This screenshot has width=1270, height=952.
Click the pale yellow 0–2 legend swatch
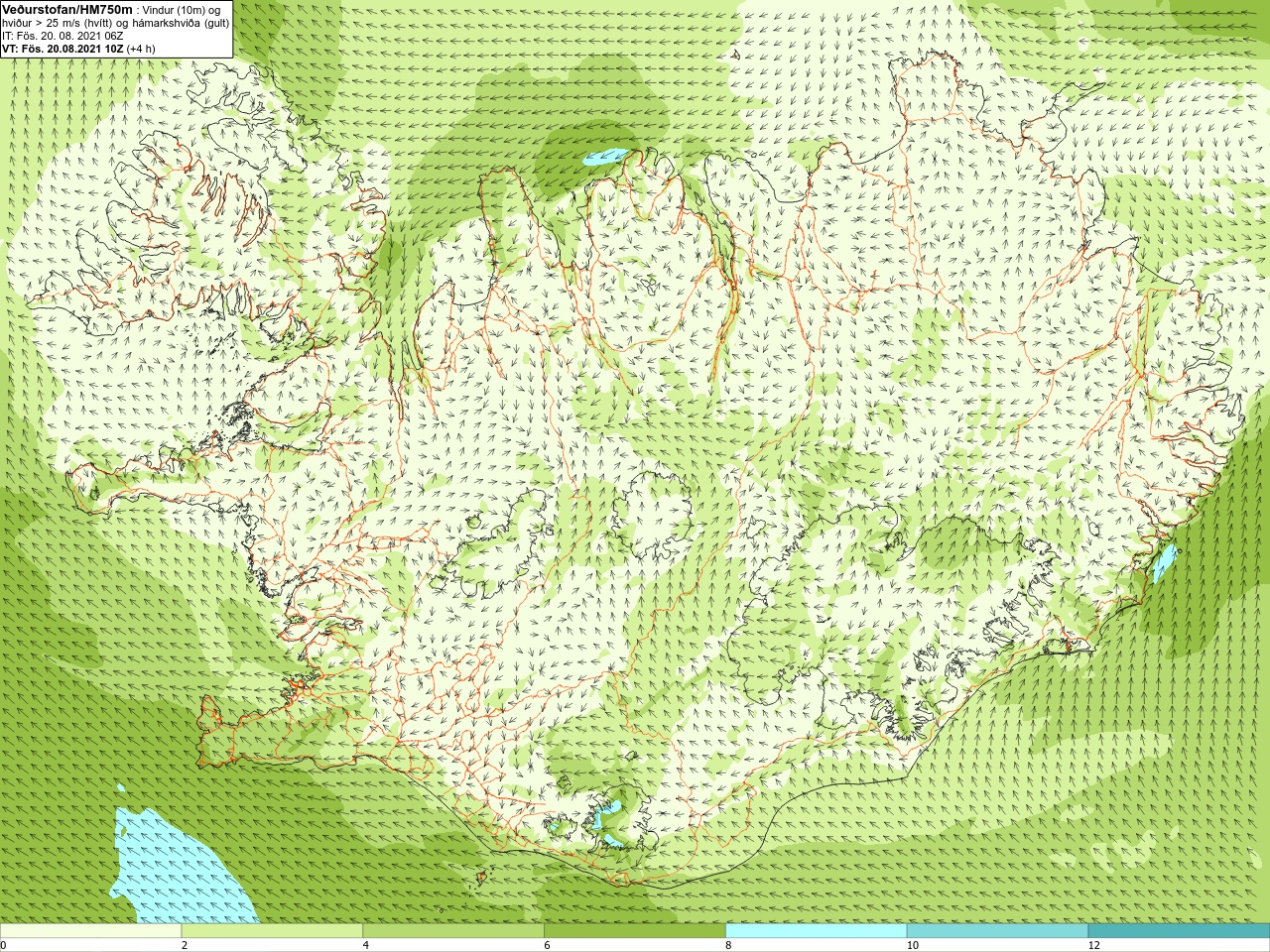pos(90,931)
